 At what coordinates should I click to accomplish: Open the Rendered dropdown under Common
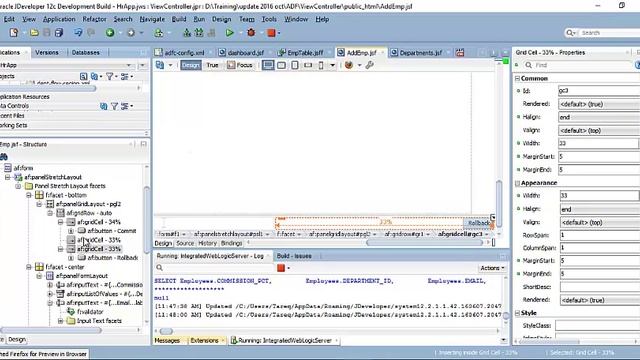tap(599, 104)
